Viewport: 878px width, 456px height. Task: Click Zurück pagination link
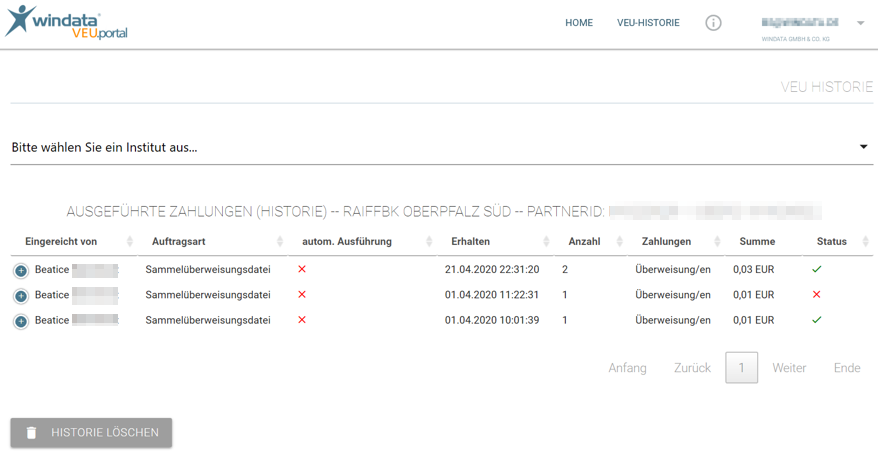coord(692,368)
